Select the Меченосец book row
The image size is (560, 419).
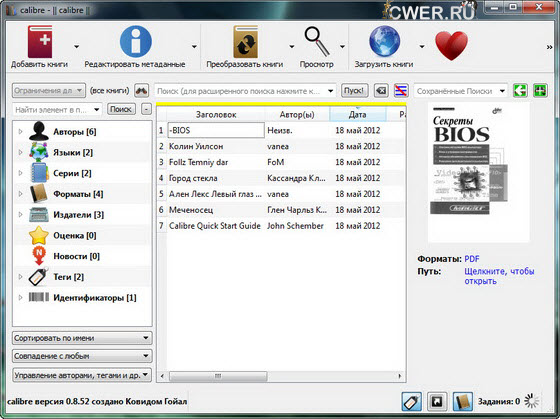(281, 210)
